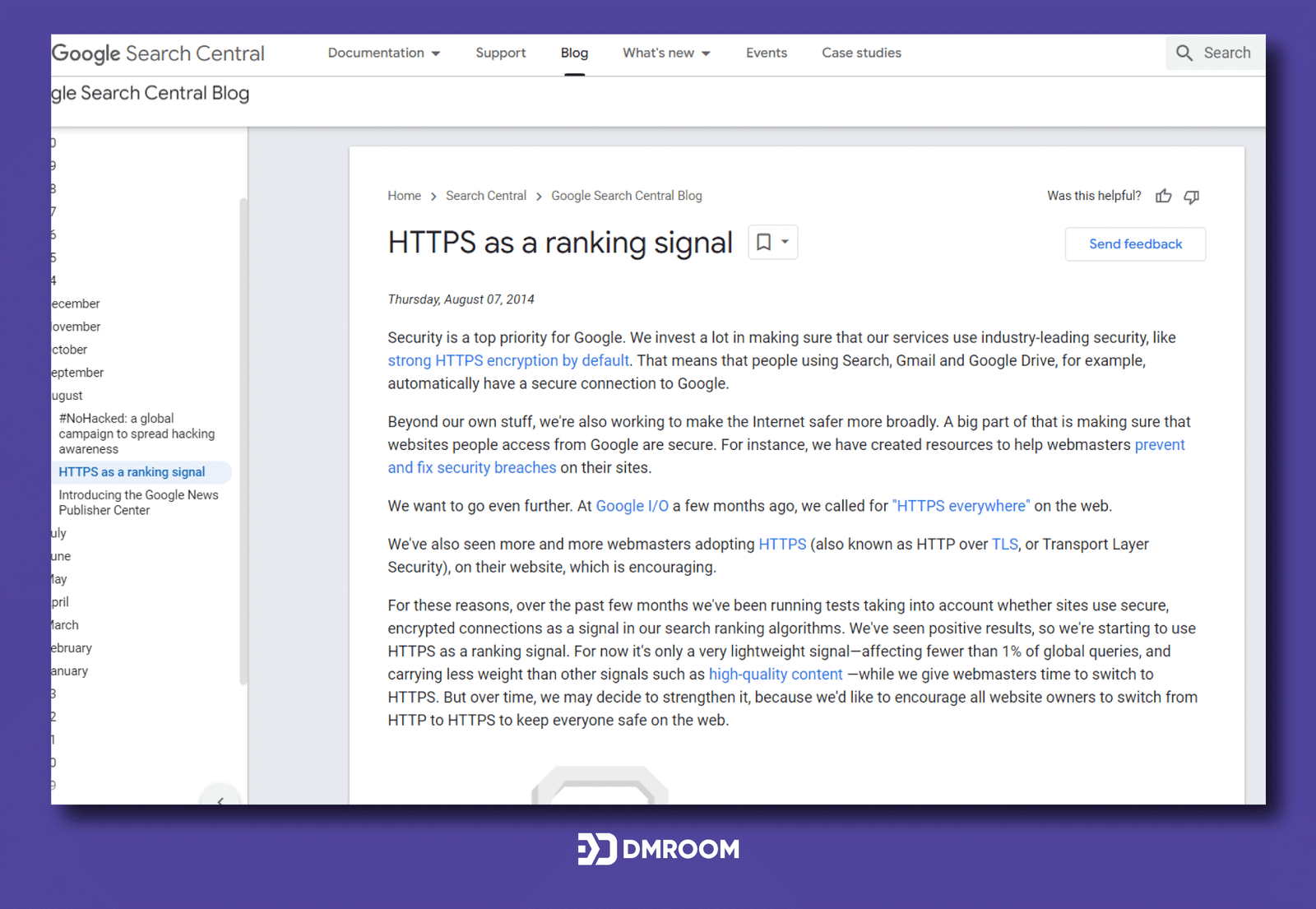Open the Events tab

click(767, 53)
